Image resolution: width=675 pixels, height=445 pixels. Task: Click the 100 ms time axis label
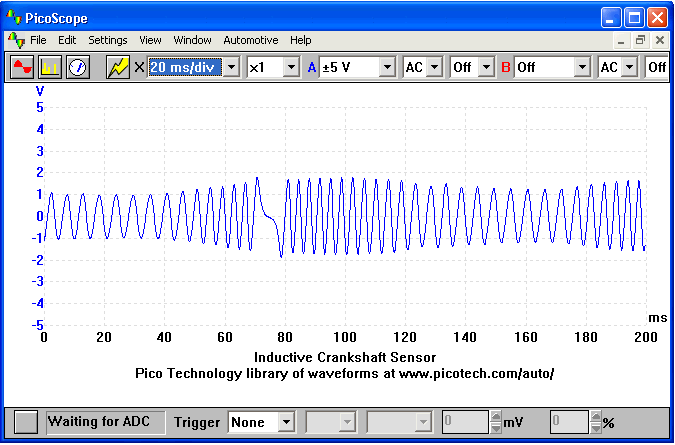pos(345,337)
